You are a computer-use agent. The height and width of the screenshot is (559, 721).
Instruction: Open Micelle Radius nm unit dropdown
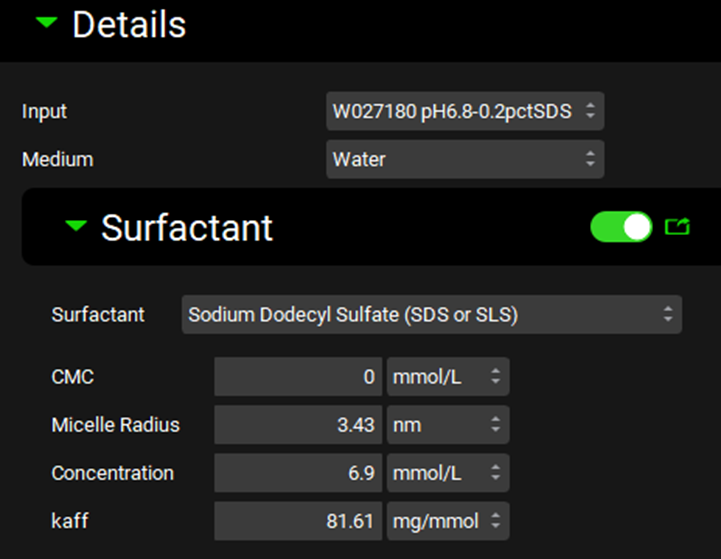[447, 425]
